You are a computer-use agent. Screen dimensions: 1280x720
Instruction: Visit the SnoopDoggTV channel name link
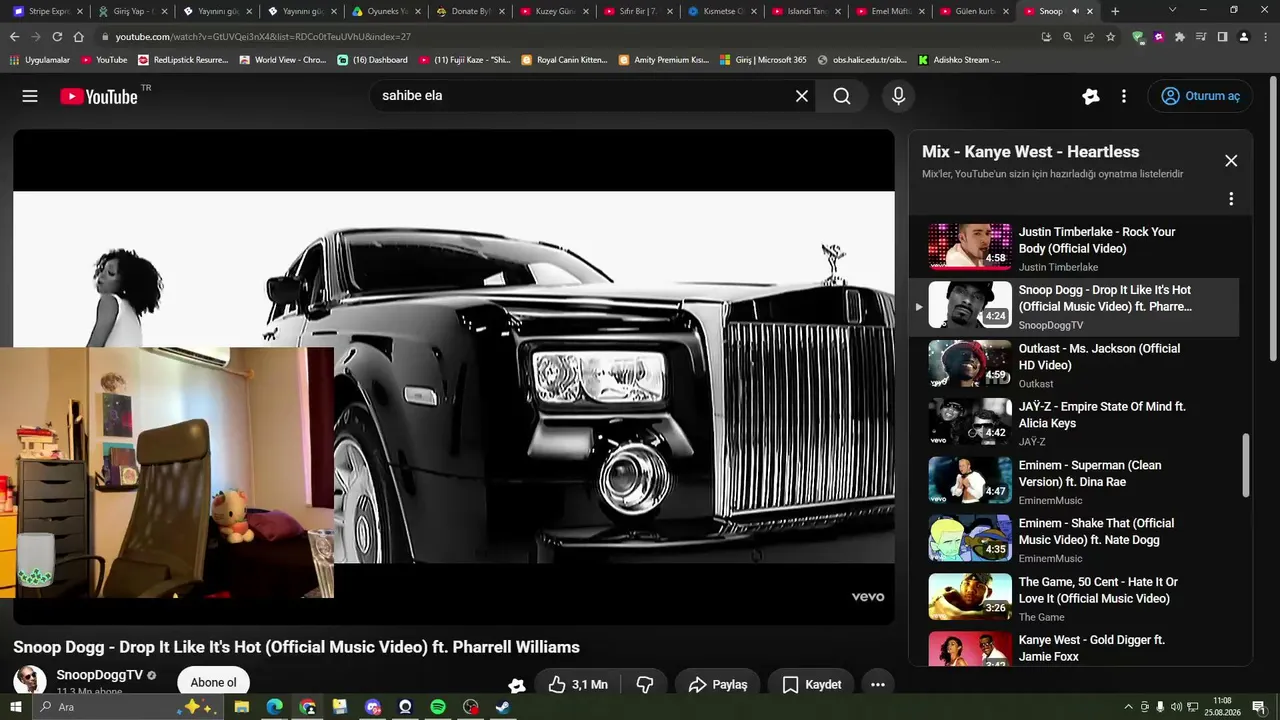[100, 676]
